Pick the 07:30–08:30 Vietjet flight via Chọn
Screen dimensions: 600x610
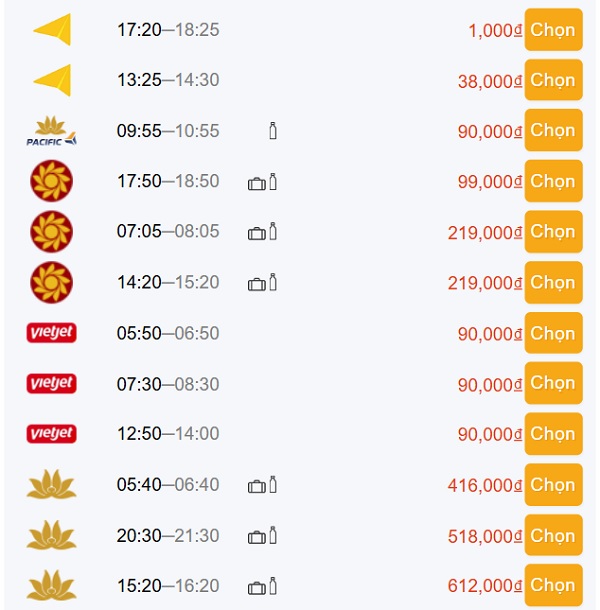(553, 383)
